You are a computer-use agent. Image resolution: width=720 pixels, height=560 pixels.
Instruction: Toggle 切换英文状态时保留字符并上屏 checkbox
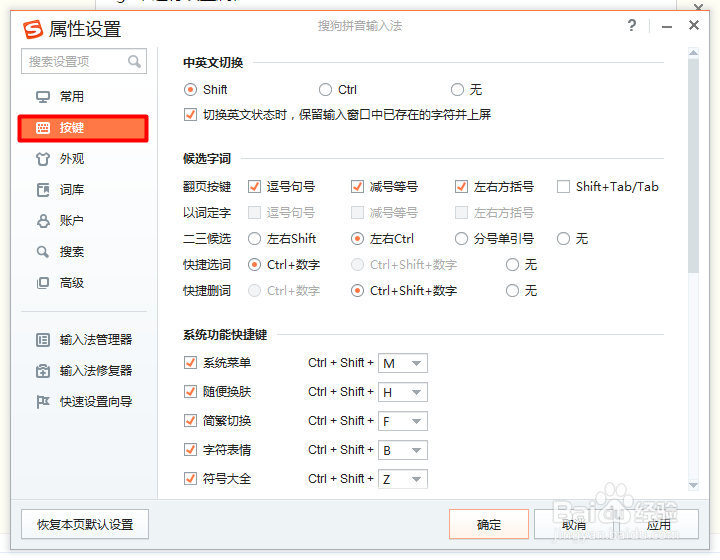pyautogui.click(x=190, y=115)
